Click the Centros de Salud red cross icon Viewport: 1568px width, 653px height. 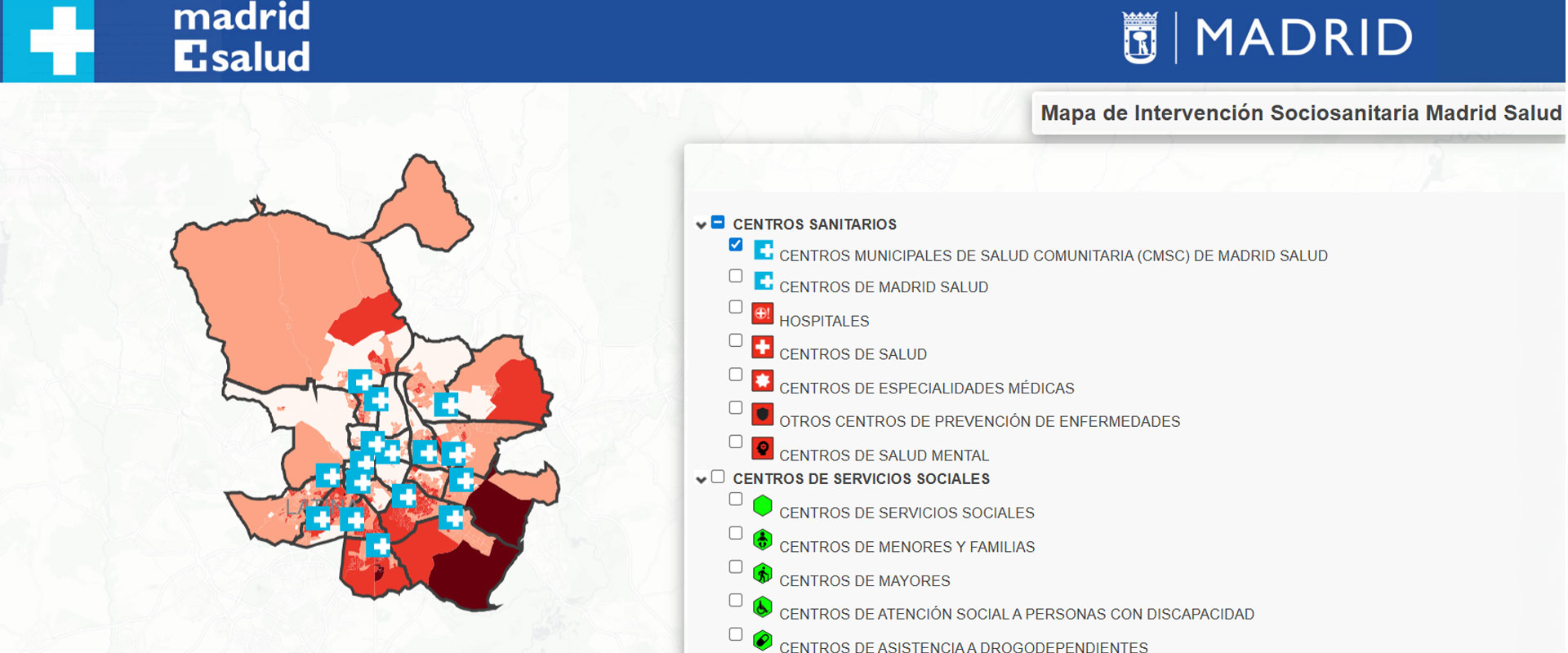tap(762, 347)
